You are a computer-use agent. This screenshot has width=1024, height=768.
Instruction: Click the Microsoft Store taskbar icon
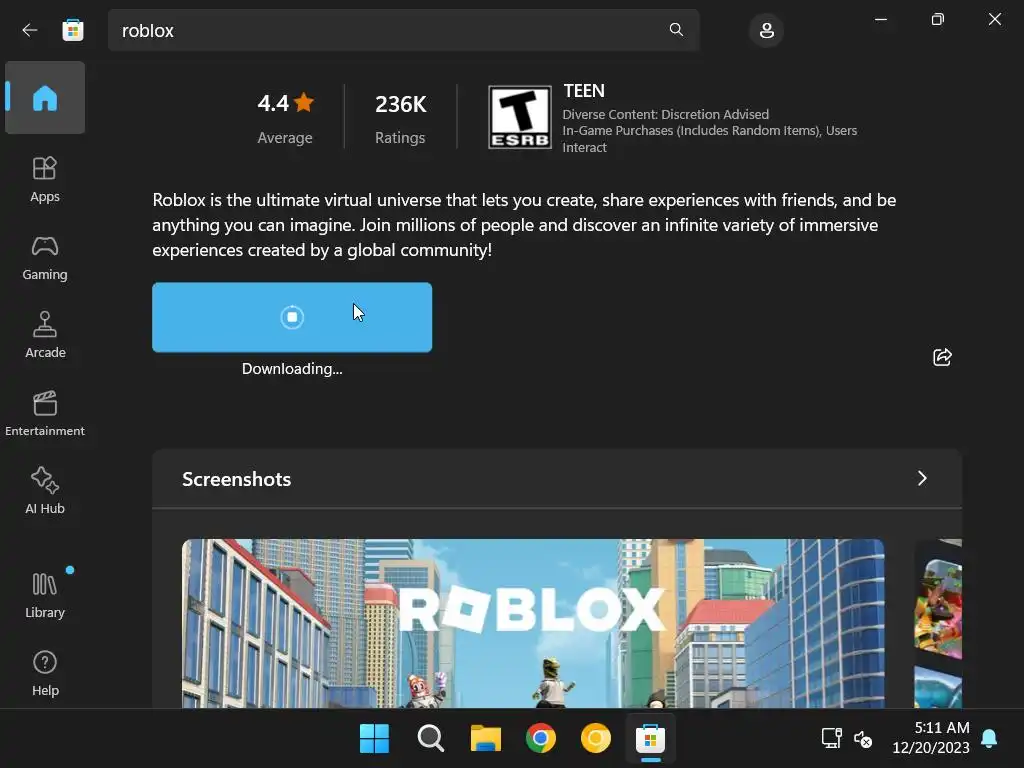(x=650, y=739)
